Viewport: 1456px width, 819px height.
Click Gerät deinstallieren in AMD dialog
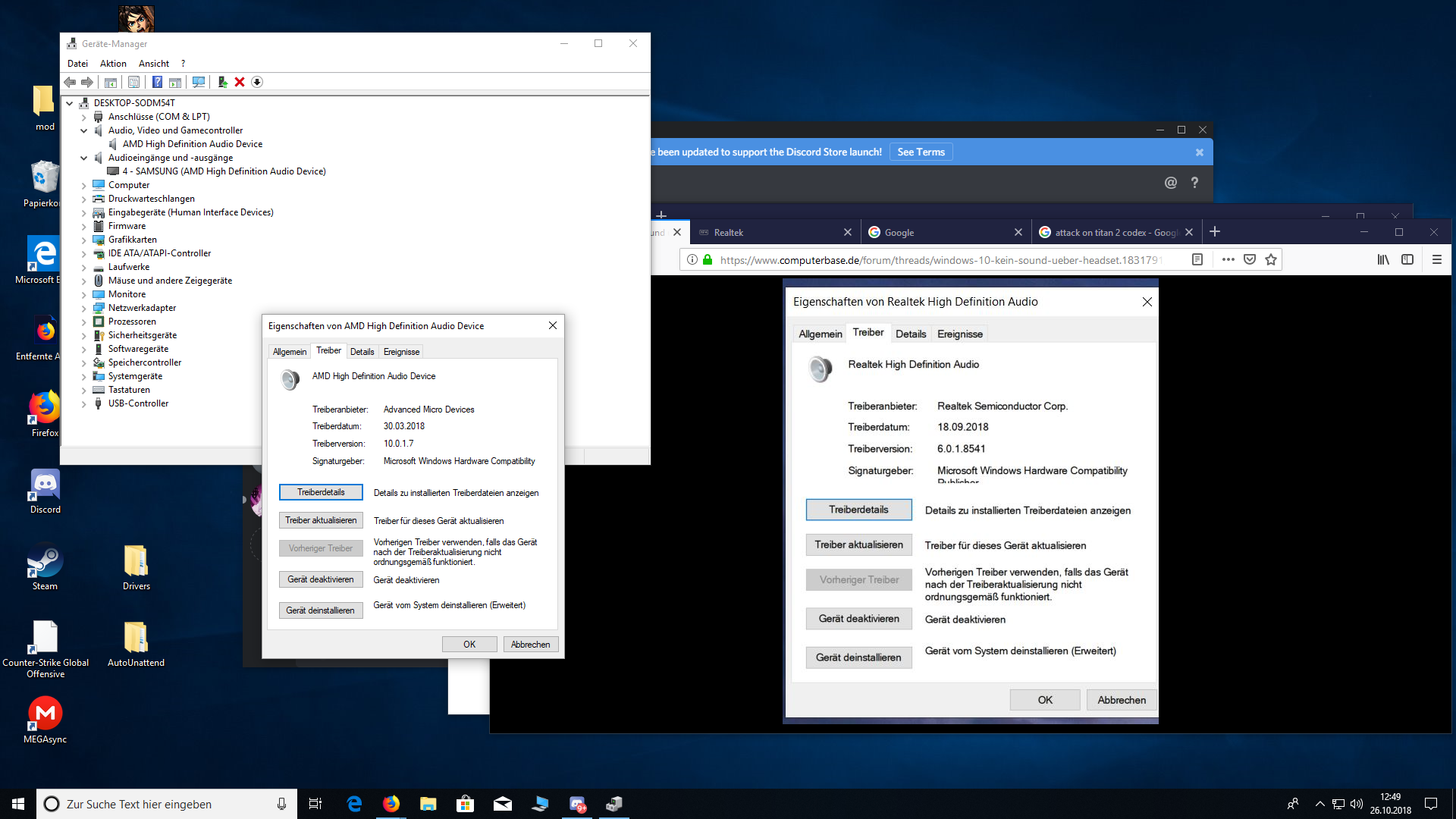[321, 610]
